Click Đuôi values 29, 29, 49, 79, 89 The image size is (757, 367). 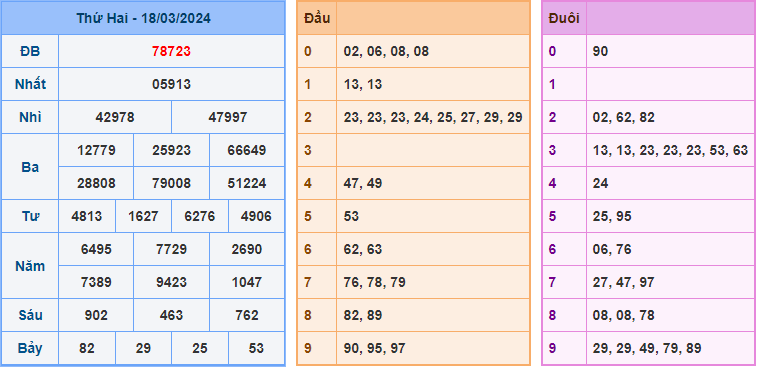(647, 348)
